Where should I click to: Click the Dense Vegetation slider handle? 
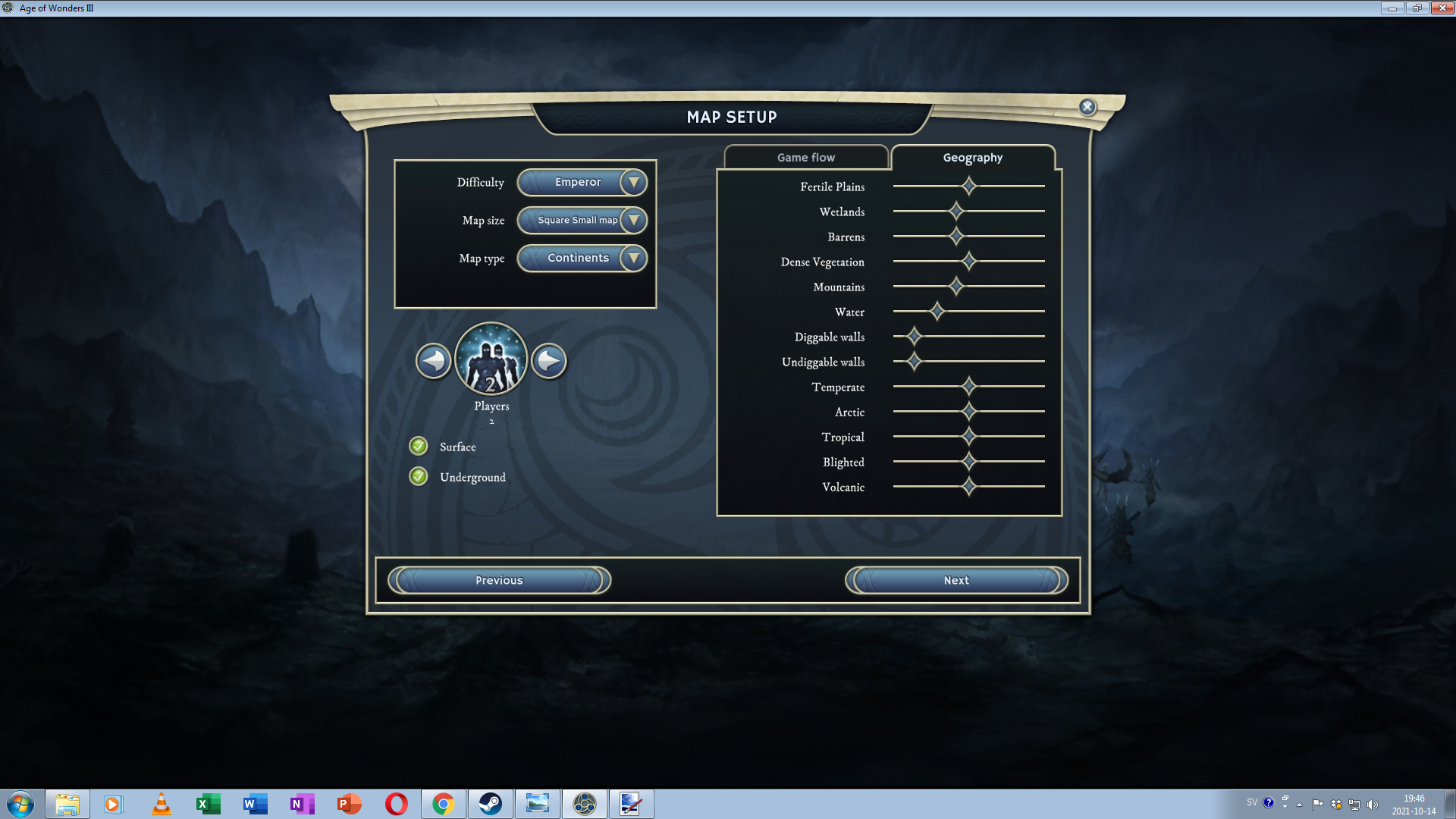(x=968, y=261)
